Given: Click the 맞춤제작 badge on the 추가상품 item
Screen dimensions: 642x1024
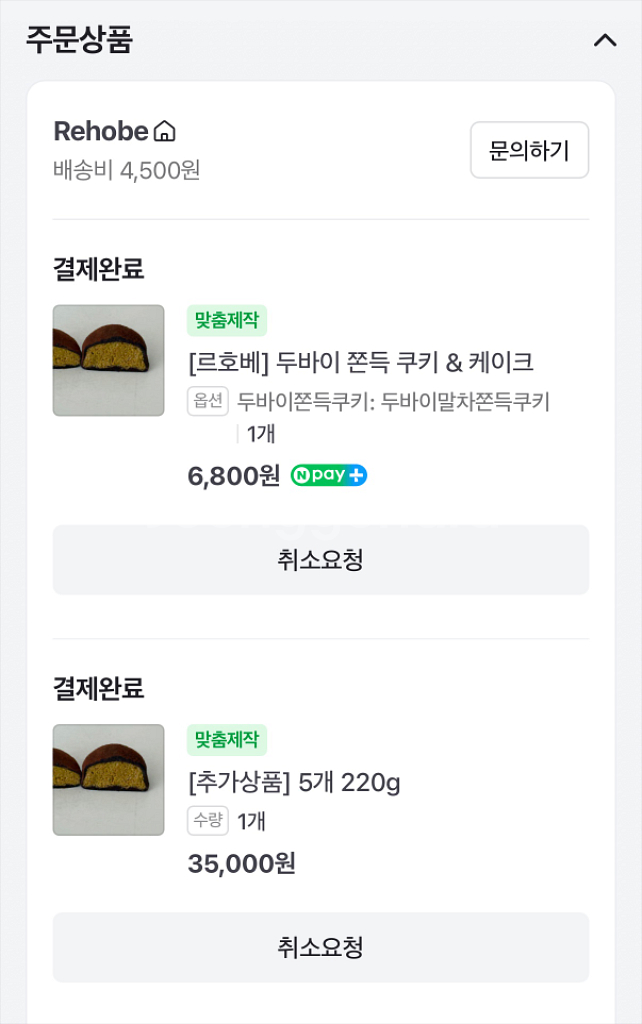Looking at the screenshot, I should click(227, 741).
